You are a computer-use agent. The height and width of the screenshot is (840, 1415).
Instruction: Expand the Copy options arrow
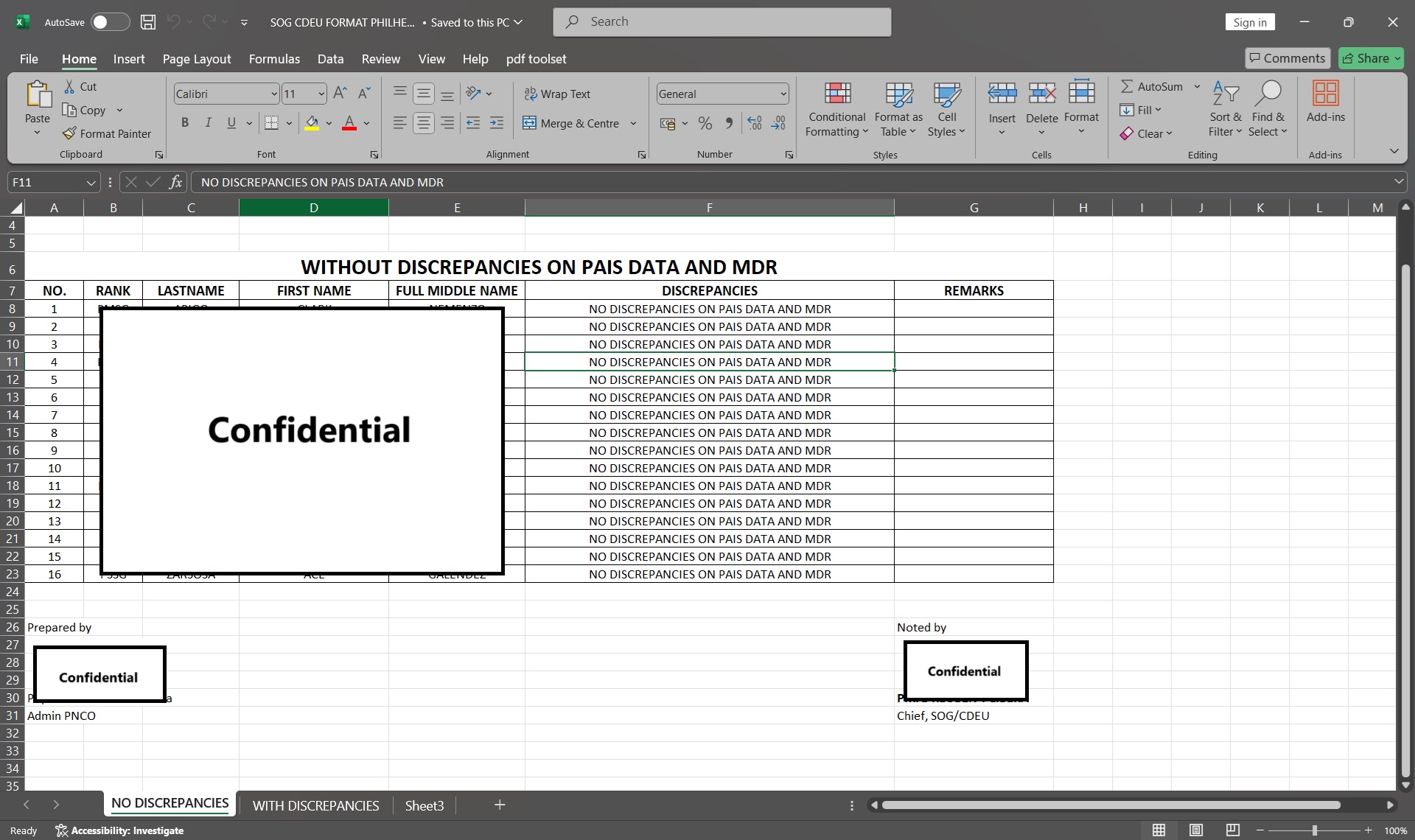point(119,110)
